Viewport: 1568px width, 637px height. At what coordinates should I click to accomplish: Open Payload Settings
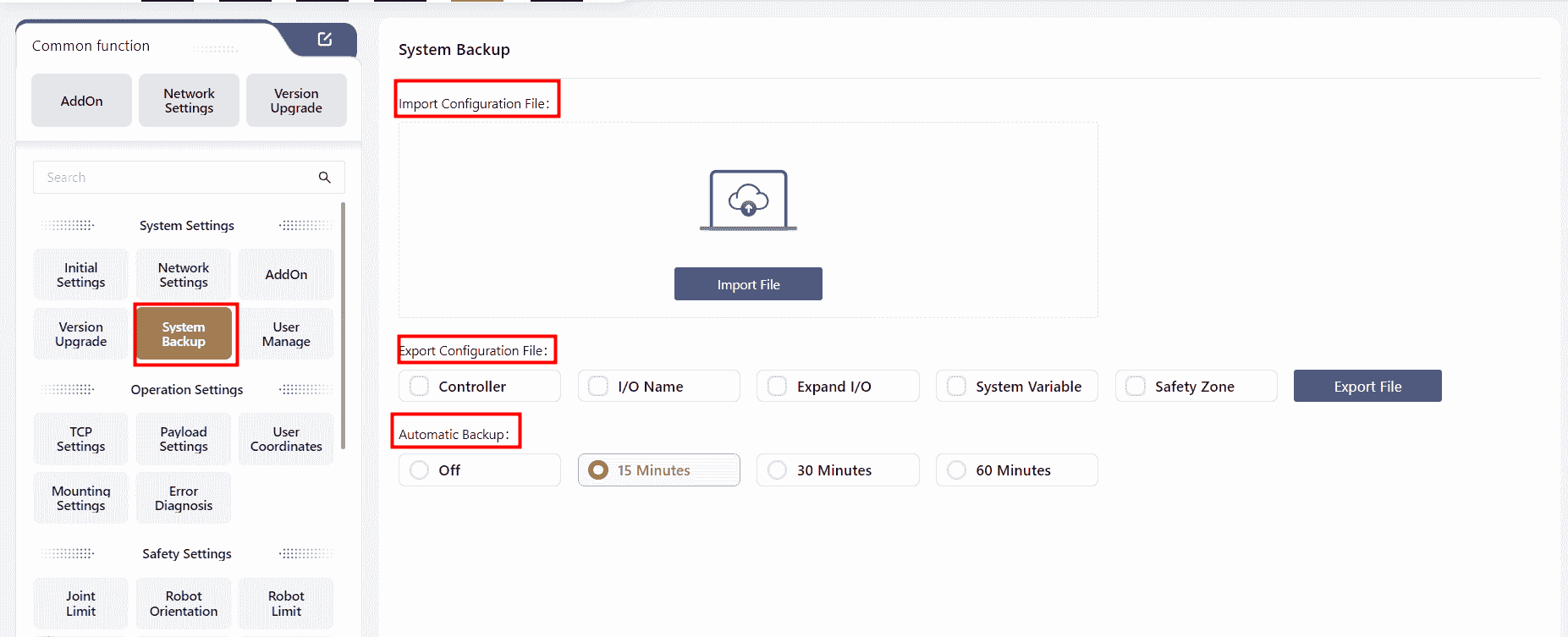pos(184,439)
